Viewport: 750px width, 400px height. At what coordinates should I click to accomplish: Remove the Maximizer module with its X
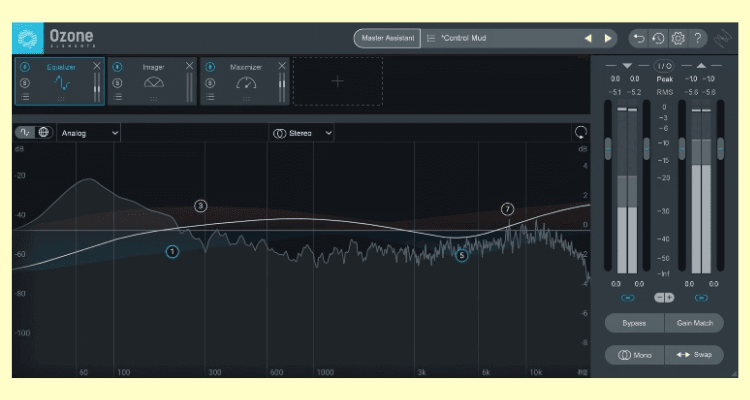pos(282,66)
